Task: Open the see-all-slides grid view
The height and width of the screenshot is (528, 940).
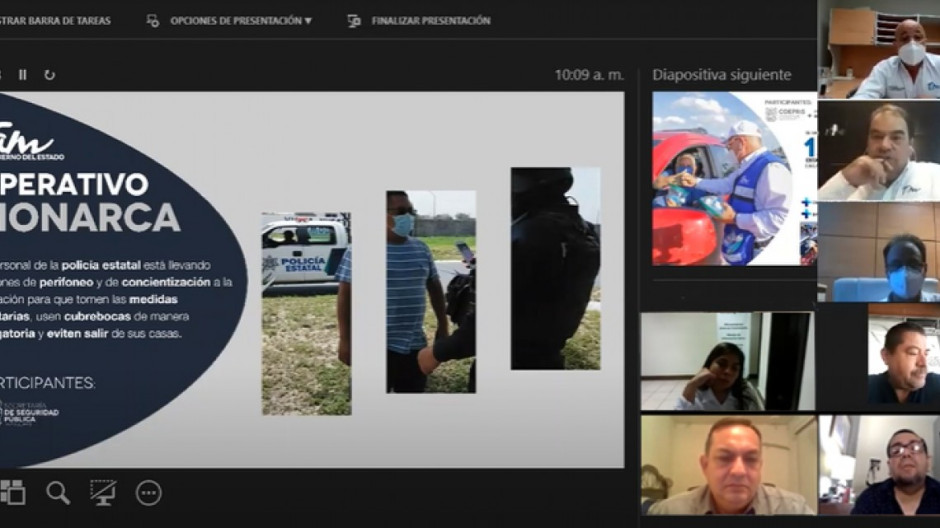Action: [x=12, y=491]
